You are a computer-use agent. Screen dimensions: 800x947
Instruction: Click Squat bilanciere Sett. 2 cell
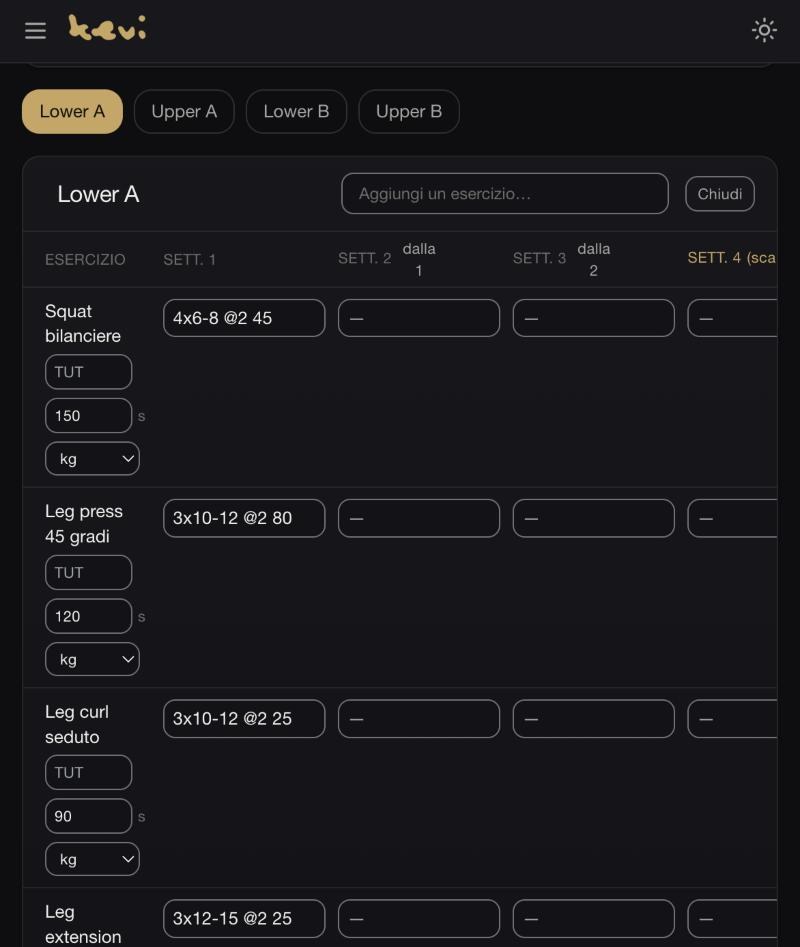pyautogui.click(x=419, y=318)
